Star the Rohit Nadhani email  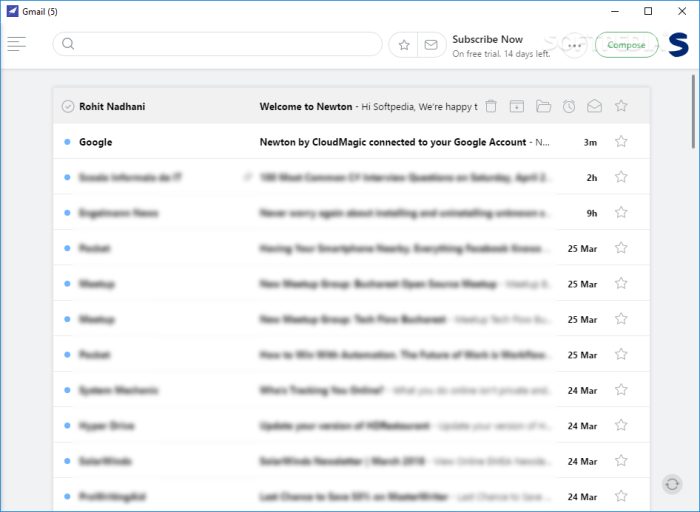(x=621, y=106)
